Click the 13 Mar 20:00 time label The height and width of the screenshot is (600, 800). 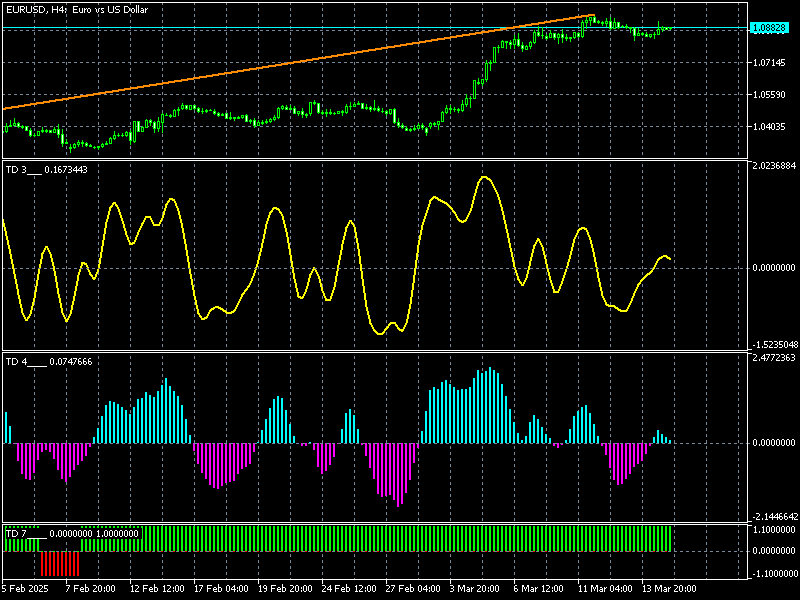669,588
